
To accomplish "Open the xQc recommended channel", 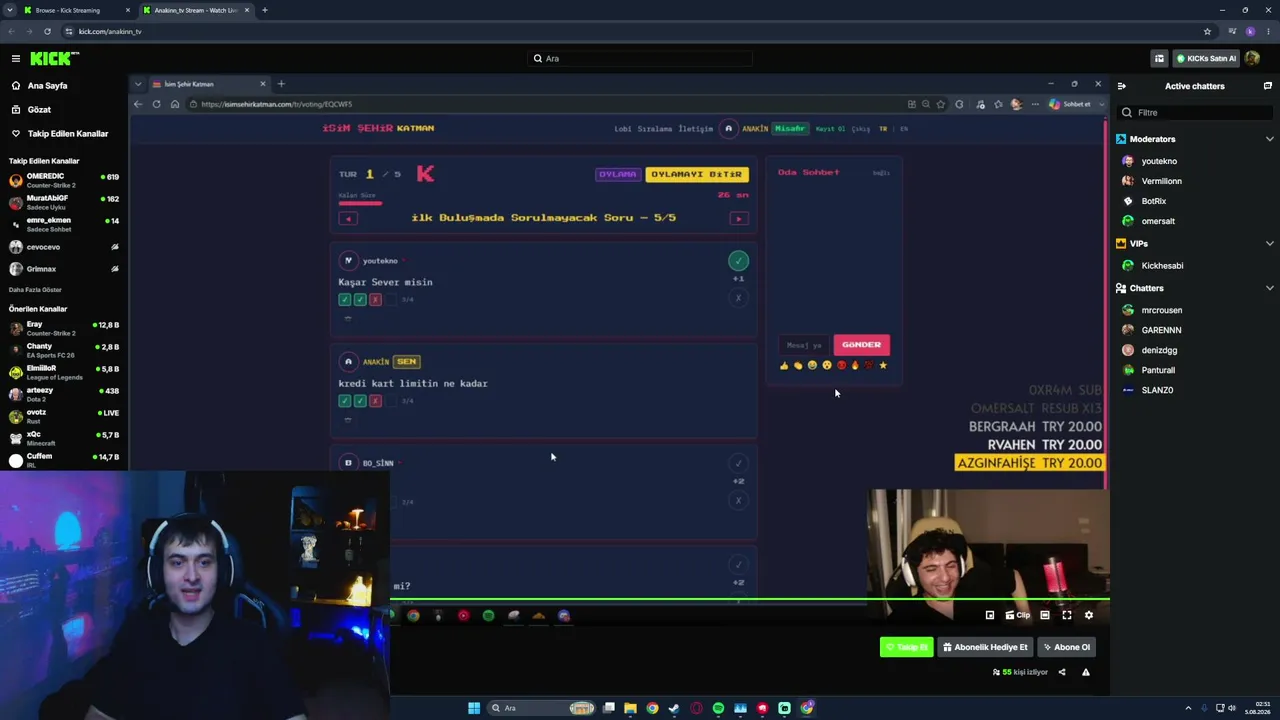I will [64, 438].
